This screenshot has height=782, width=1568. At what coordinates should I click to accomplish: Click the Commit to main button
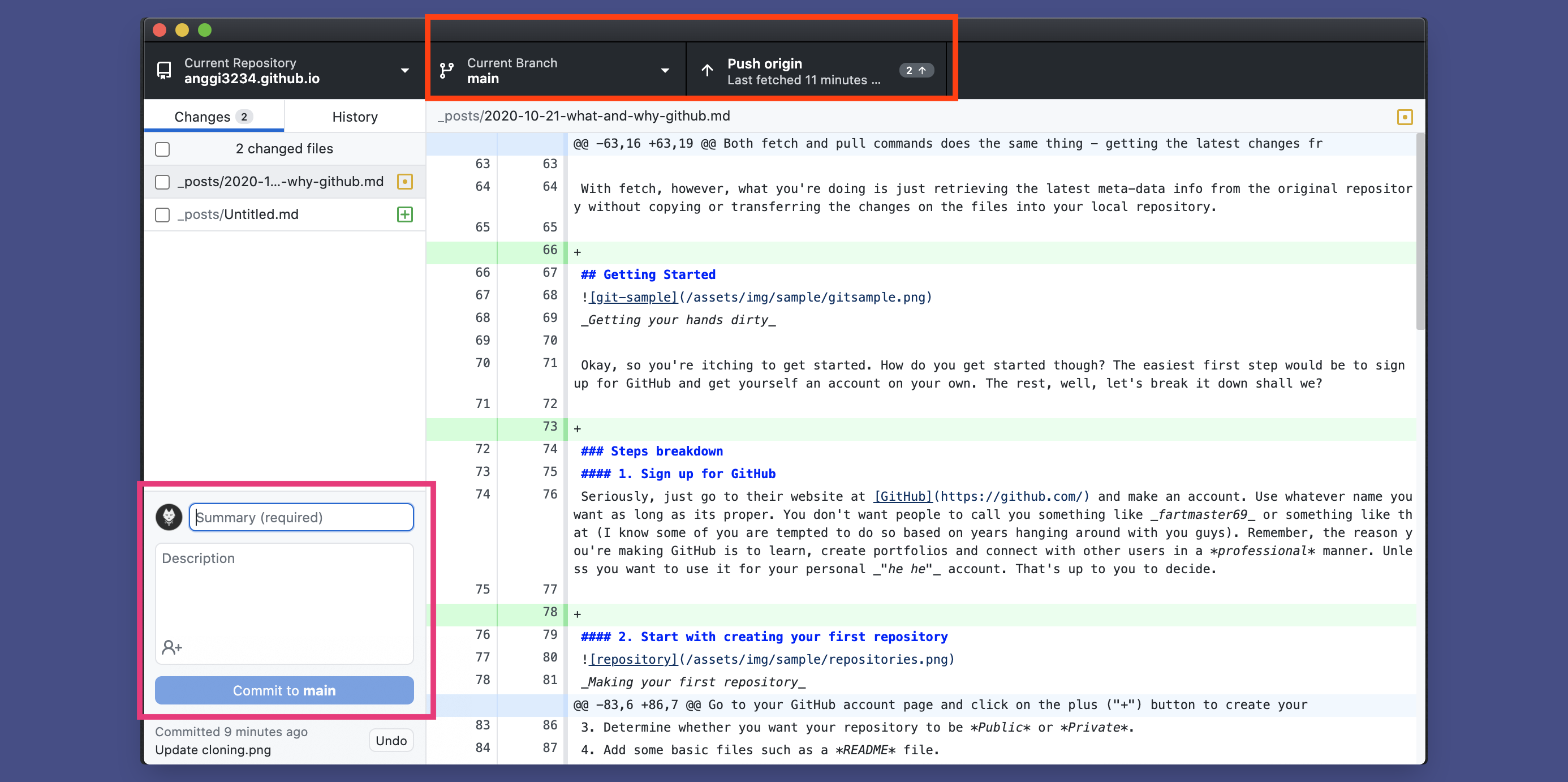click(x=285, y=690)
